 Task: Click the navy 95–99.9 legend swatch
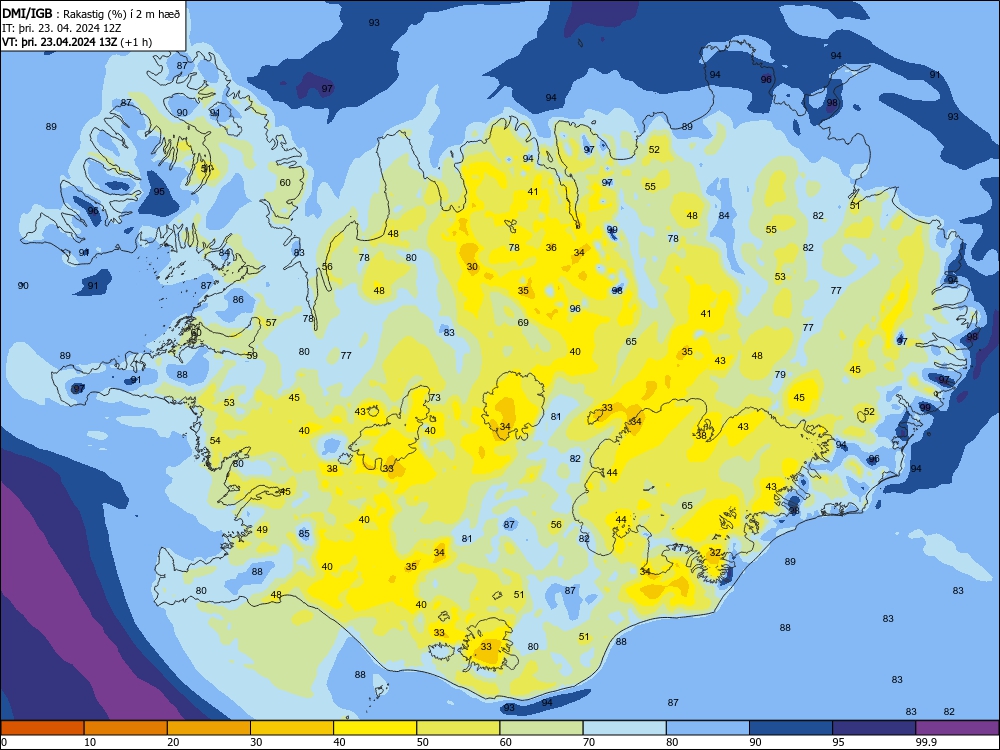click(x=874, y=728)
